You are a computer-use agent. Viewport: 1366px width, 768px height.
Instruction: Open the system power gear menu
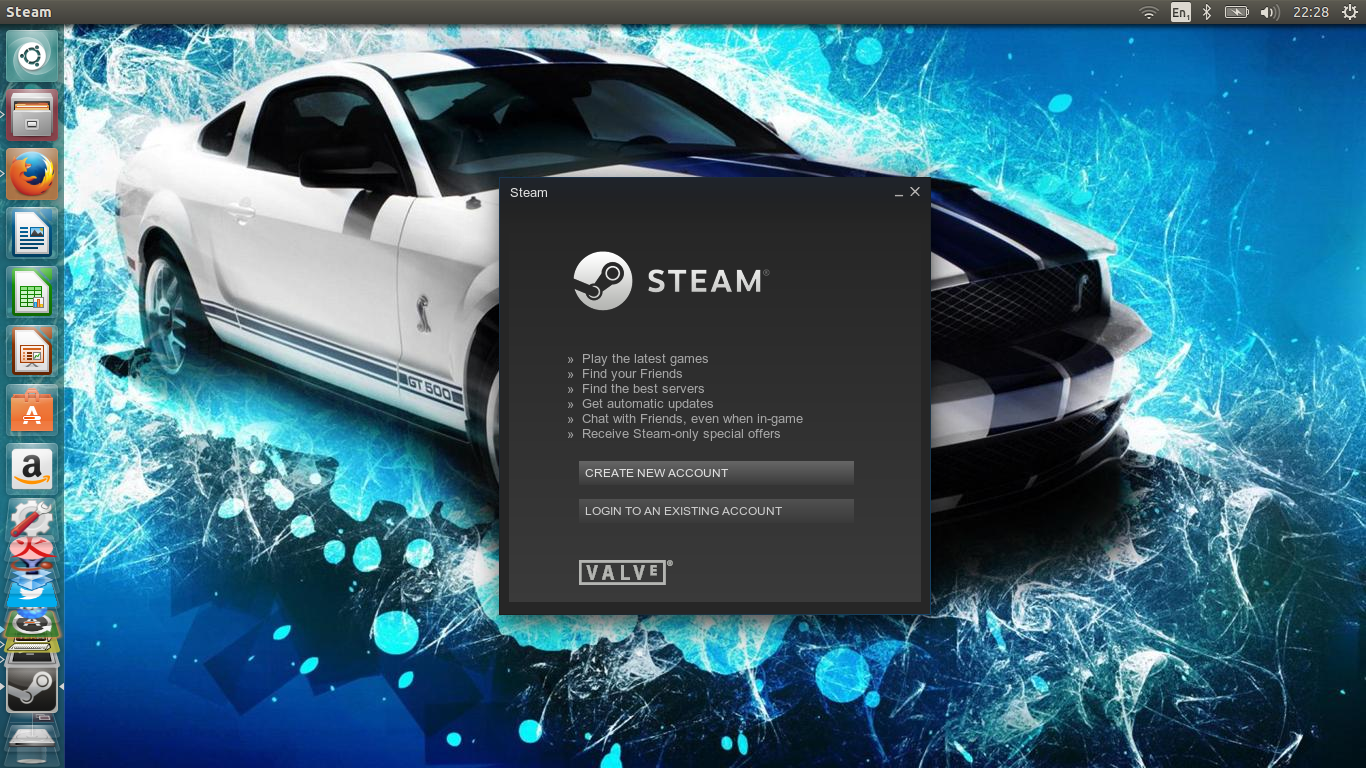1349,12
